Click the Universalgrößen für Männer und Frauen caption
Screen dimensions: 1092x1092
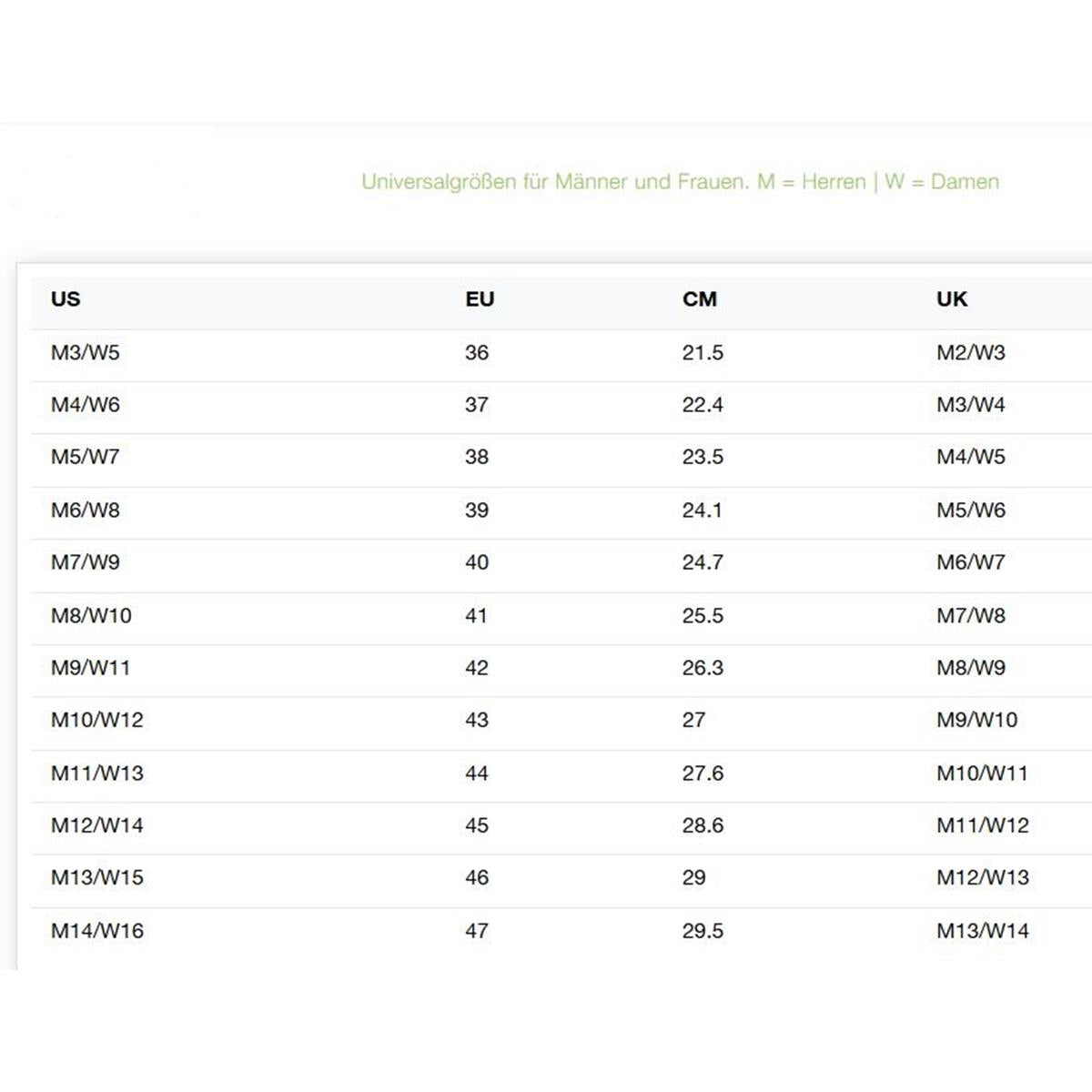pyautogui.click(x=680, y=182)
